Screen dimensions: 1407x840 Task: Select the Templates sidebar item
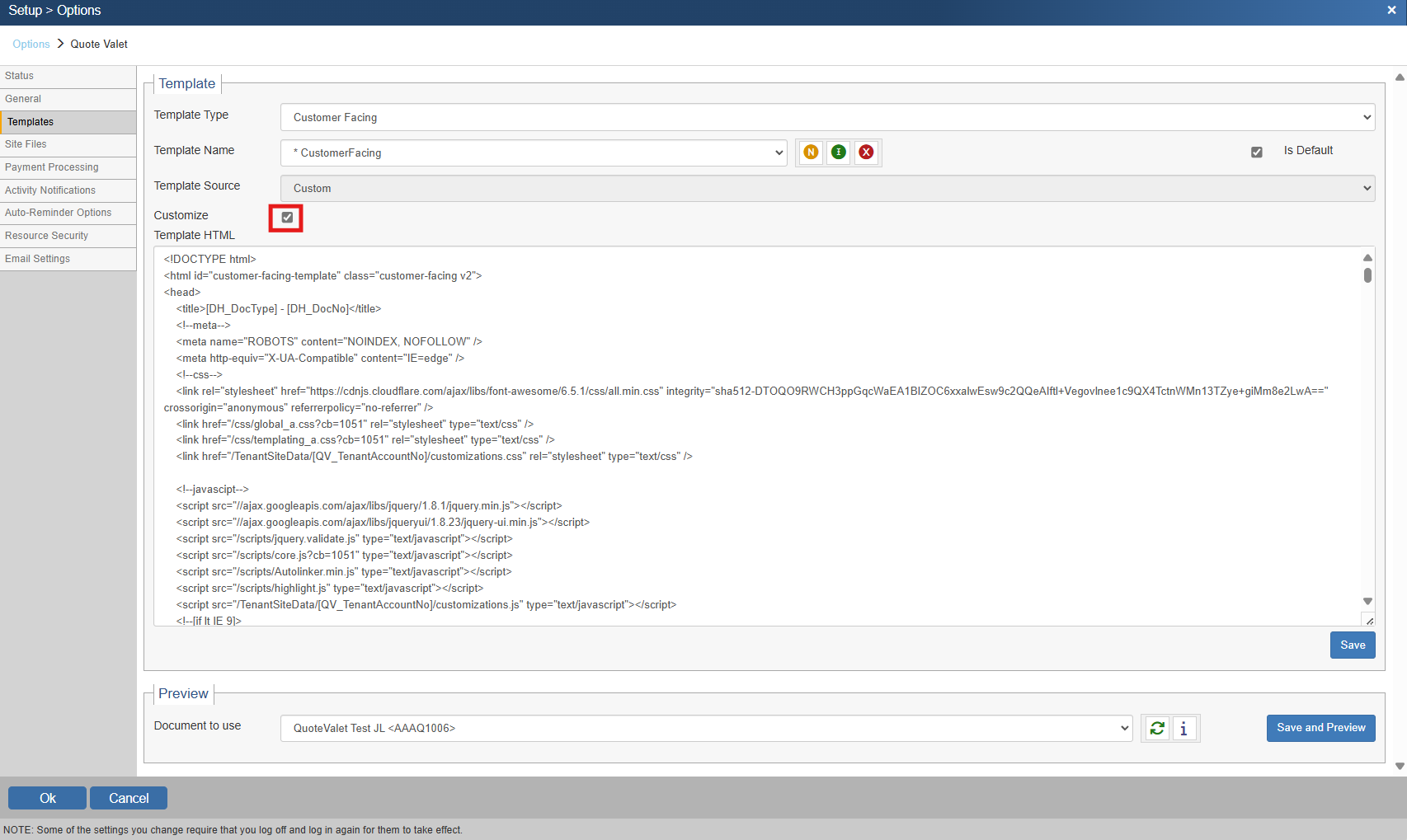68,122
